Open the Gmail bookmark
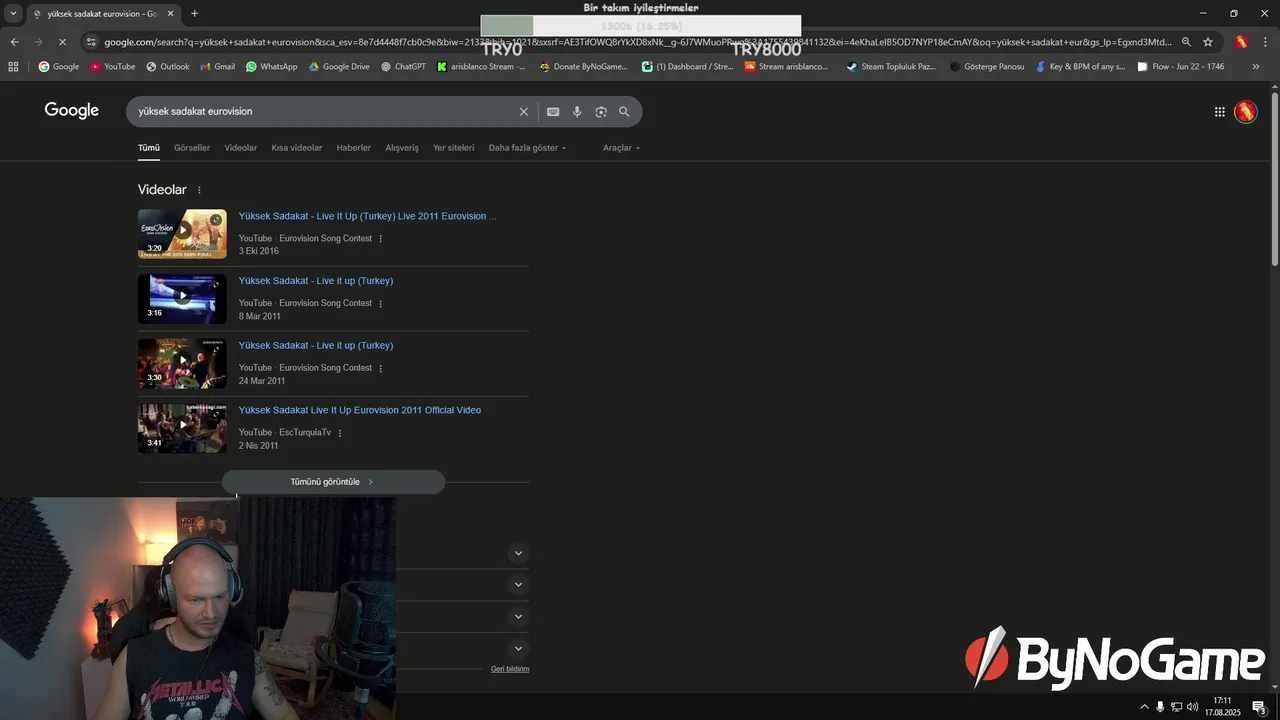The image size is (1280, 720). coord(217,67)
